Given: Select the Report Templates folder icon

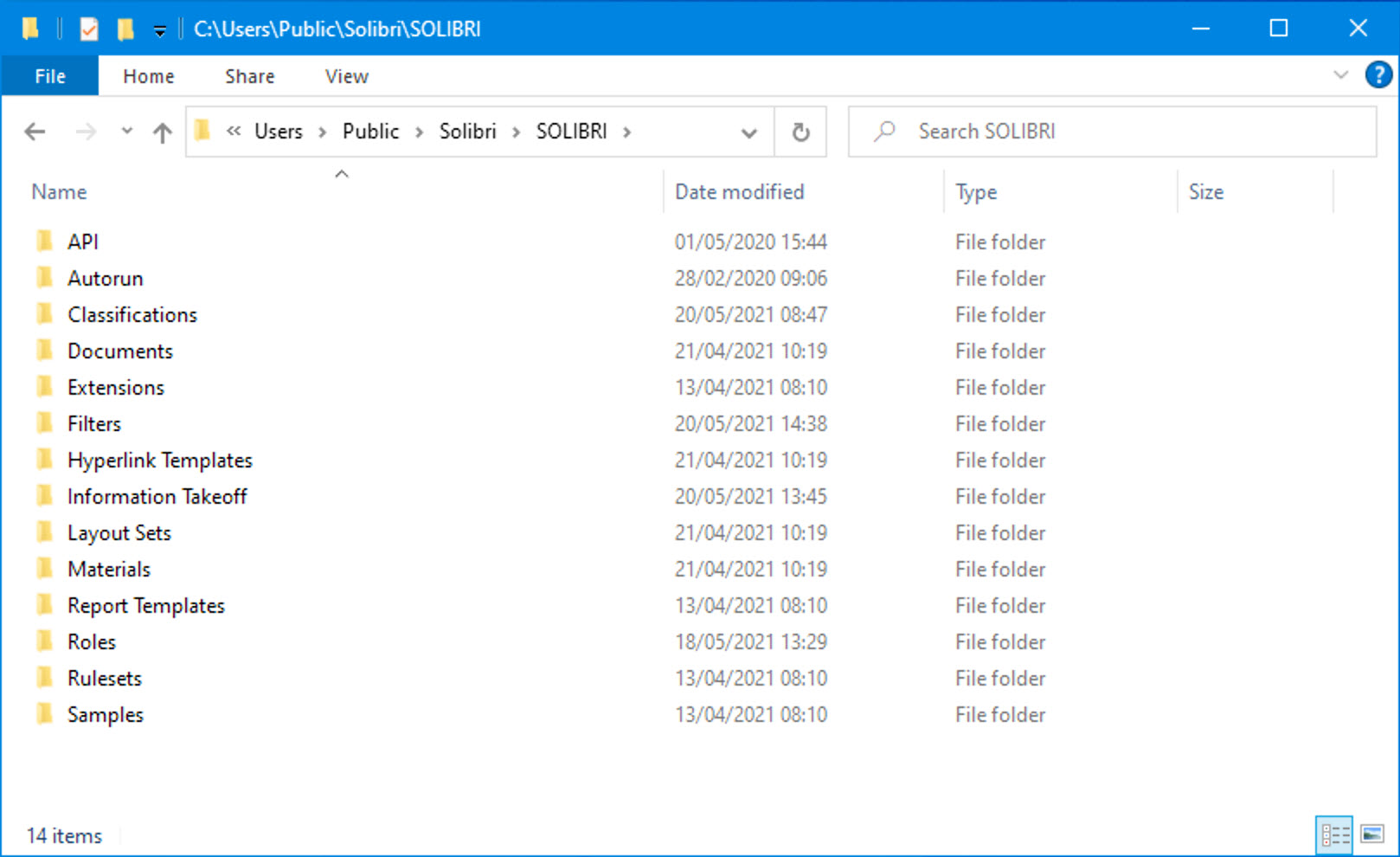Looking at the screenshot, I should [44, 605].
